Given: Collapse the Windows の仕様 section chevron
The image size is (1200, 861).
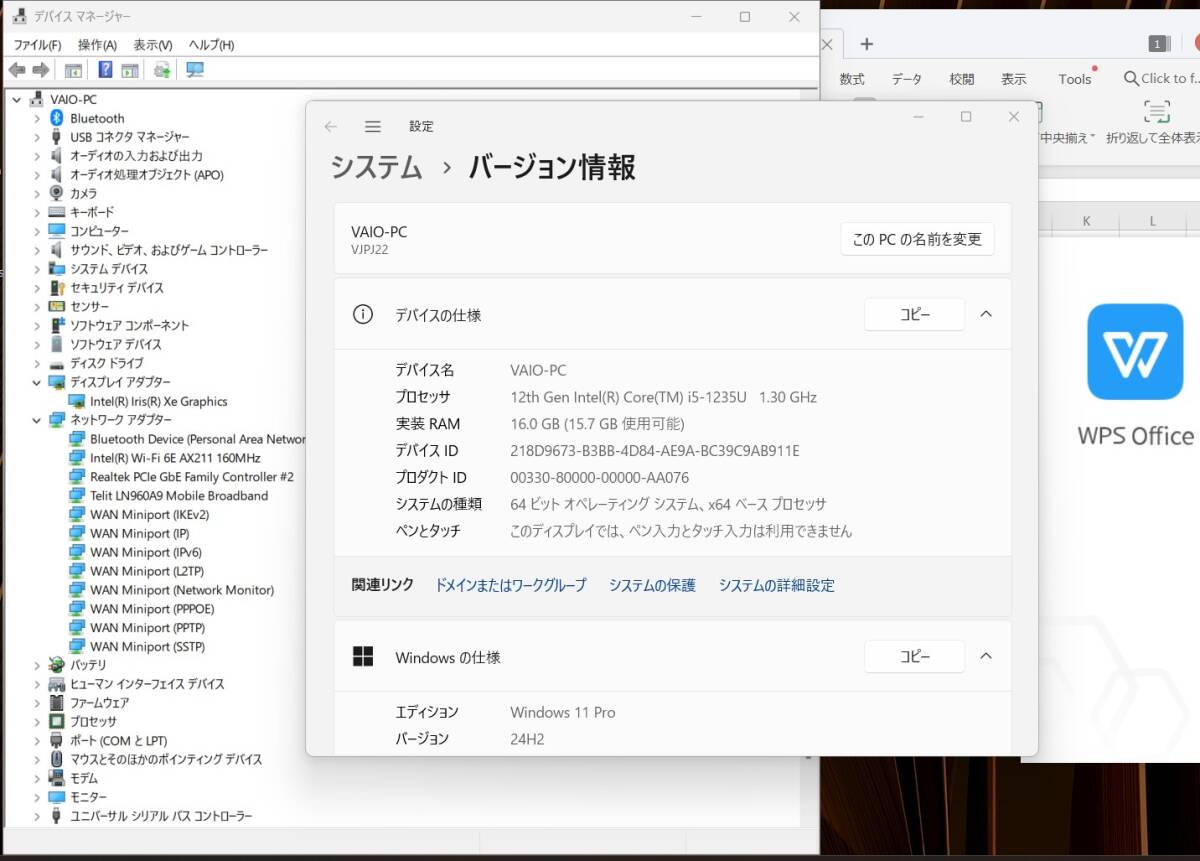Looking at the screenshot, I should click(986, 656).
